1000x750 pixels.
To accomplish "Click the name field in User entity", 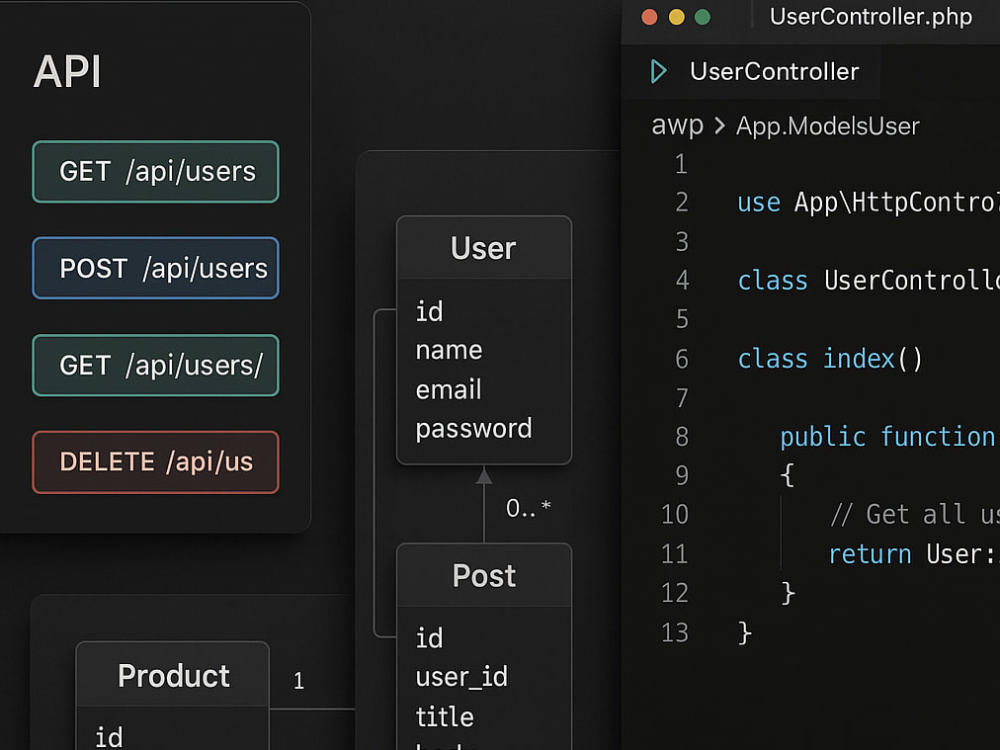I will point(449,350).
